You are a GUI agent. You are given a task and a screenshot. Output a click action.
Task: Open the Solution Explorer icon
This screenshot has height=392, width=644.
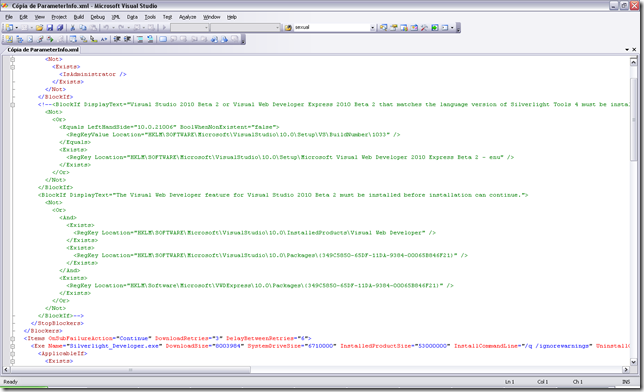point(384,28)
